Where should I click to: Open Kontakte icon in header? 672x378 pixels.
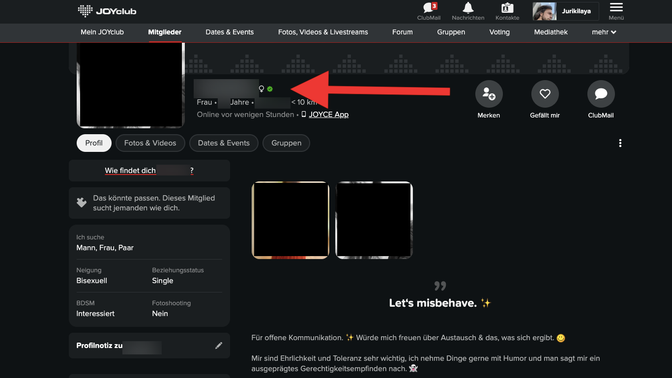[x=507, y=11]
